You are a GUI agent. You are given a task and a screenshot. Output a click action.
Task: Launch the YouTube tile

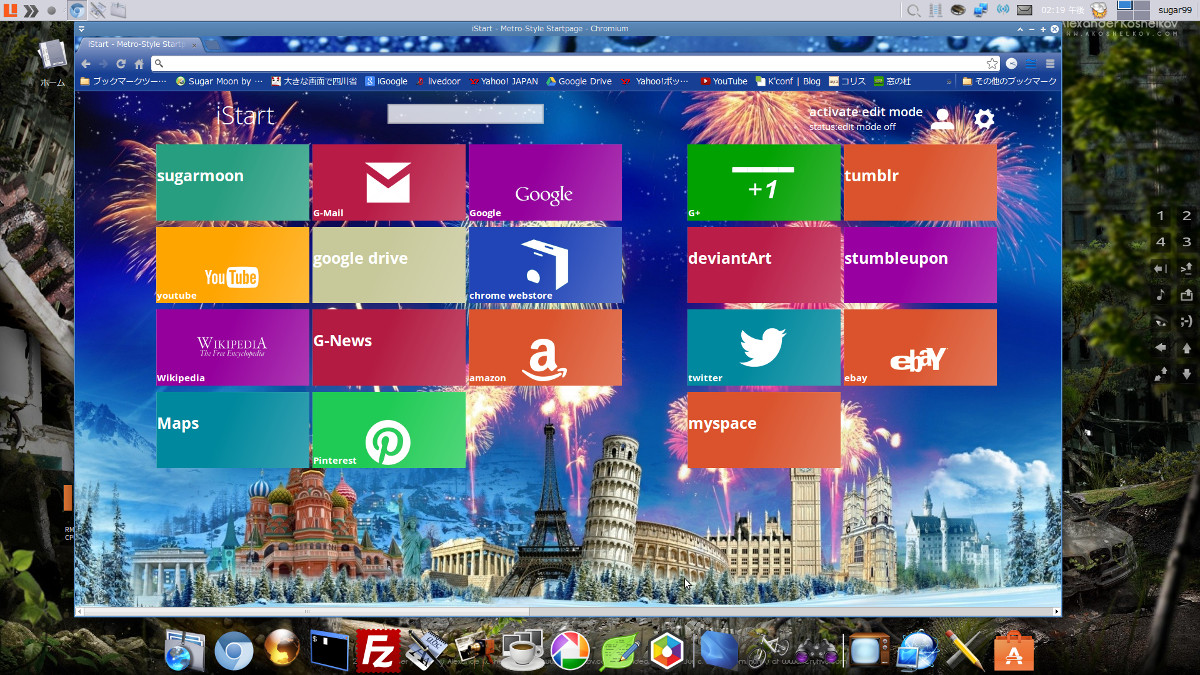(x=232, y=265)
